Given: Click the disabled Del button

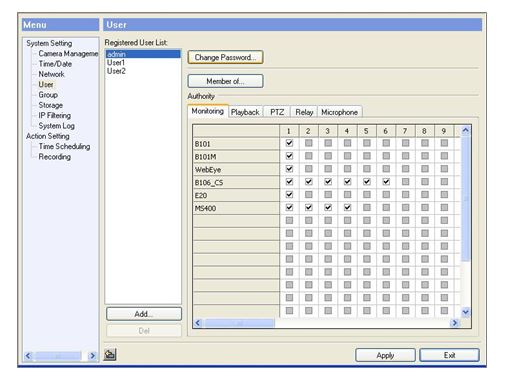Looking at the screenshot, I should tap(144, 331).
